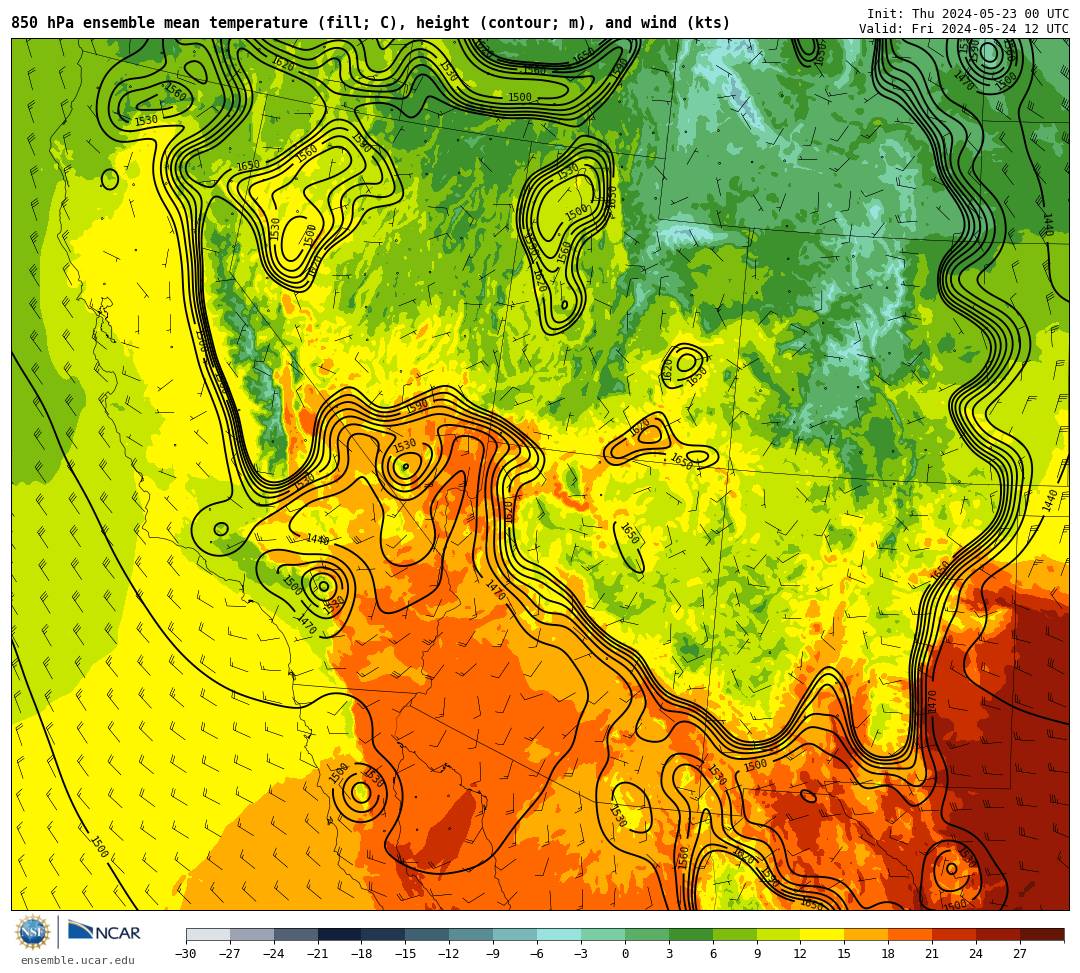Click the 0 colorbar label
Image resolution: width=1080 pixels, height=973 pixels.
pyautogui.click(x=625, y=954)
